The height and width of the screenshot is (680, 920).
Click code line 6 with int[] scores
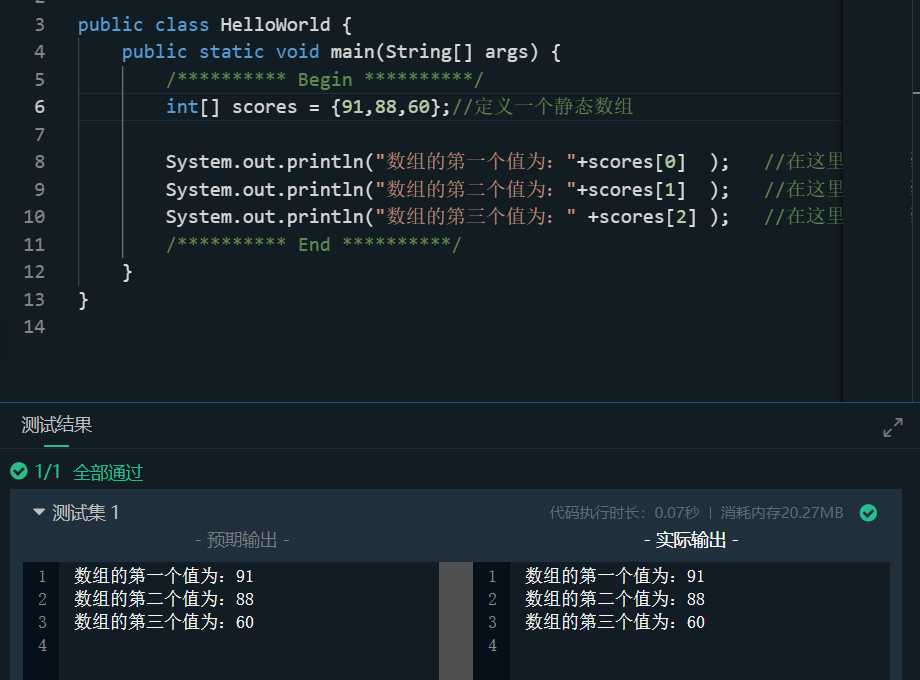click(x=399, y=107)
